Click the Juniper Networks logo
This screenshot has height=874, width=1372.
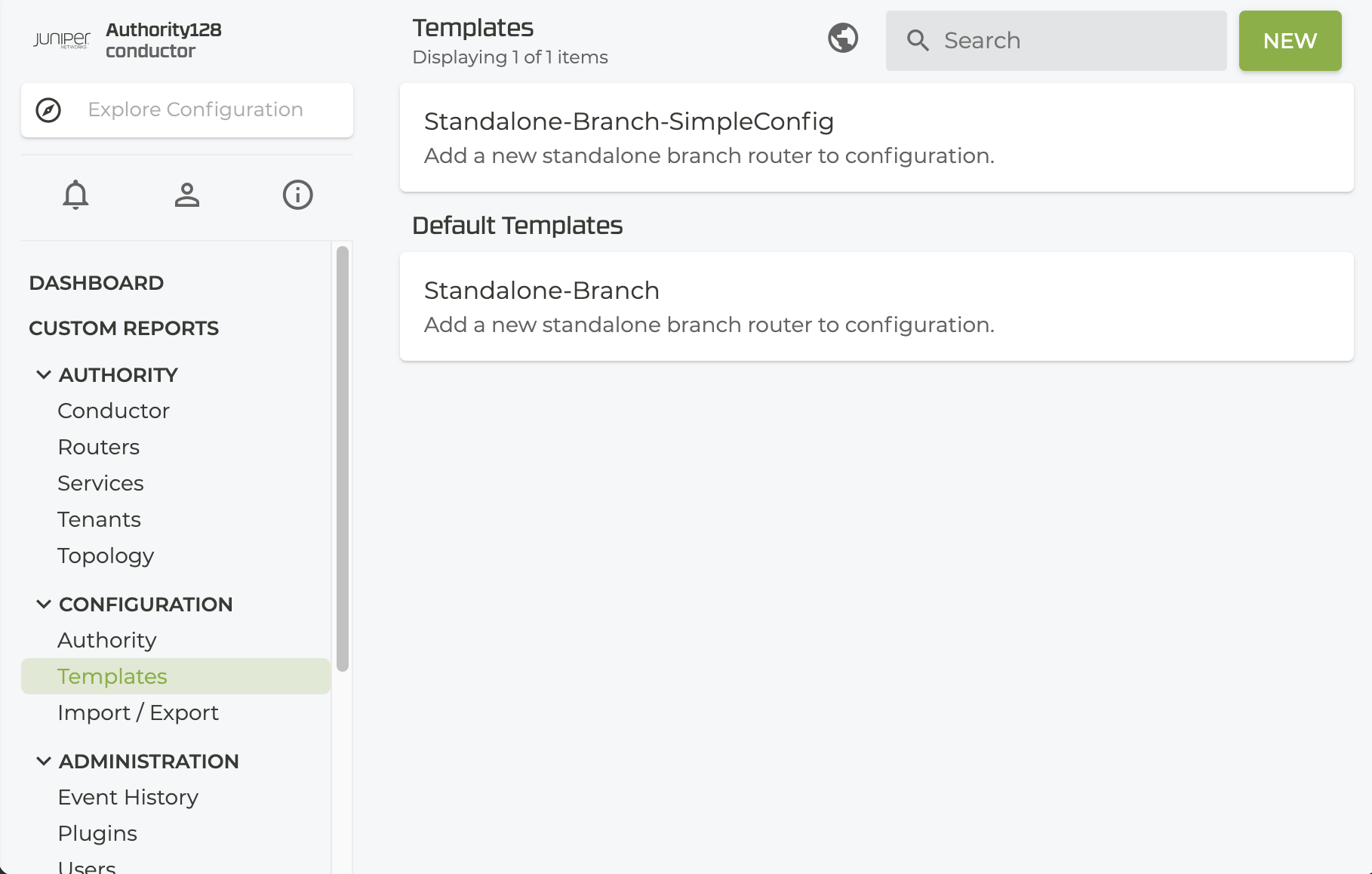(x=62, y=40)
